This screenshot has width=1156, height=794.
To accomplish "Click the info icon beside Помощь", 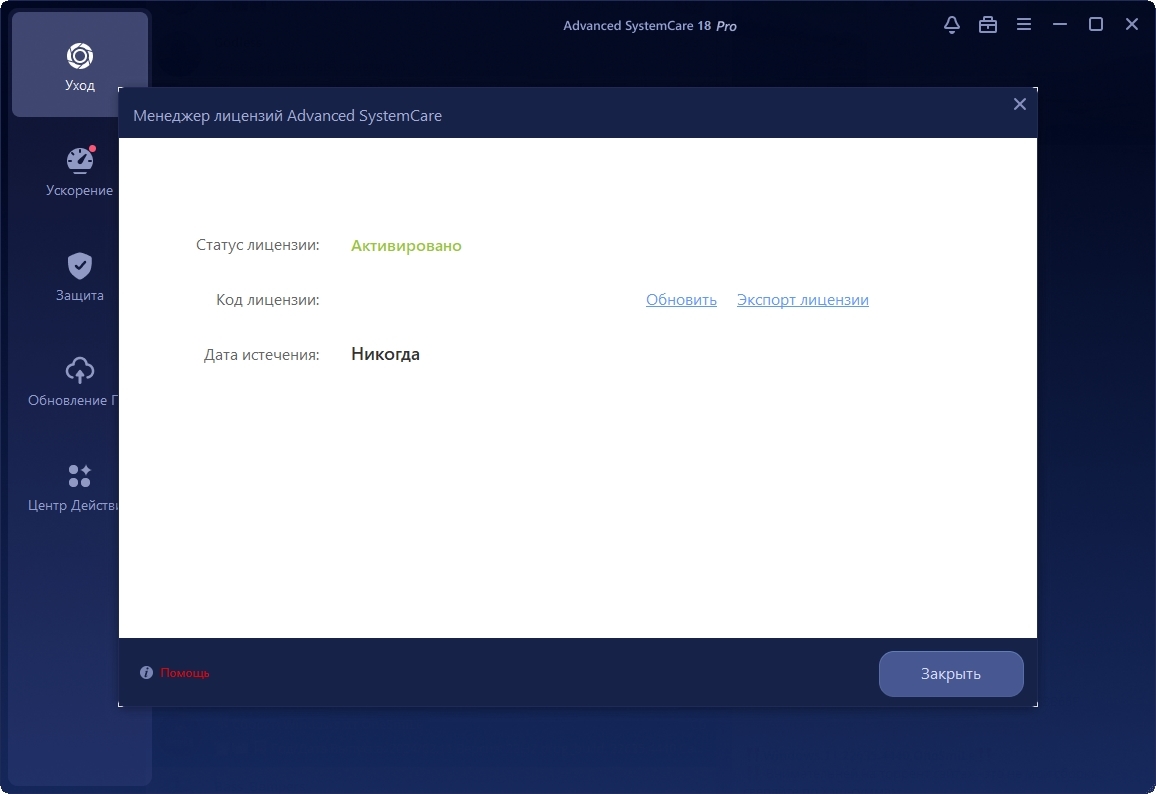I will coord(146,672).
